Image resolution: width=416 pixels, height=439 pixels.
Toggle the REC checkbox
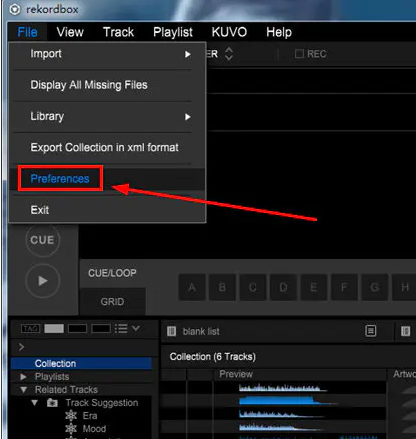tap(299, 54)
